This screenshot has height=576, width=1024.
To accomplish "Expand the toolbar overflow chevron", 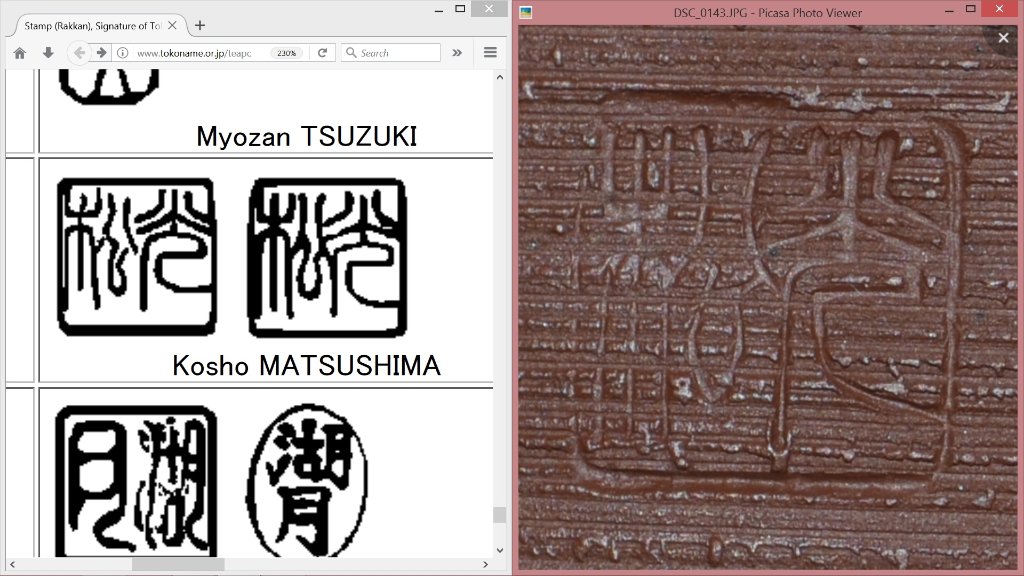I will point(457,53).
